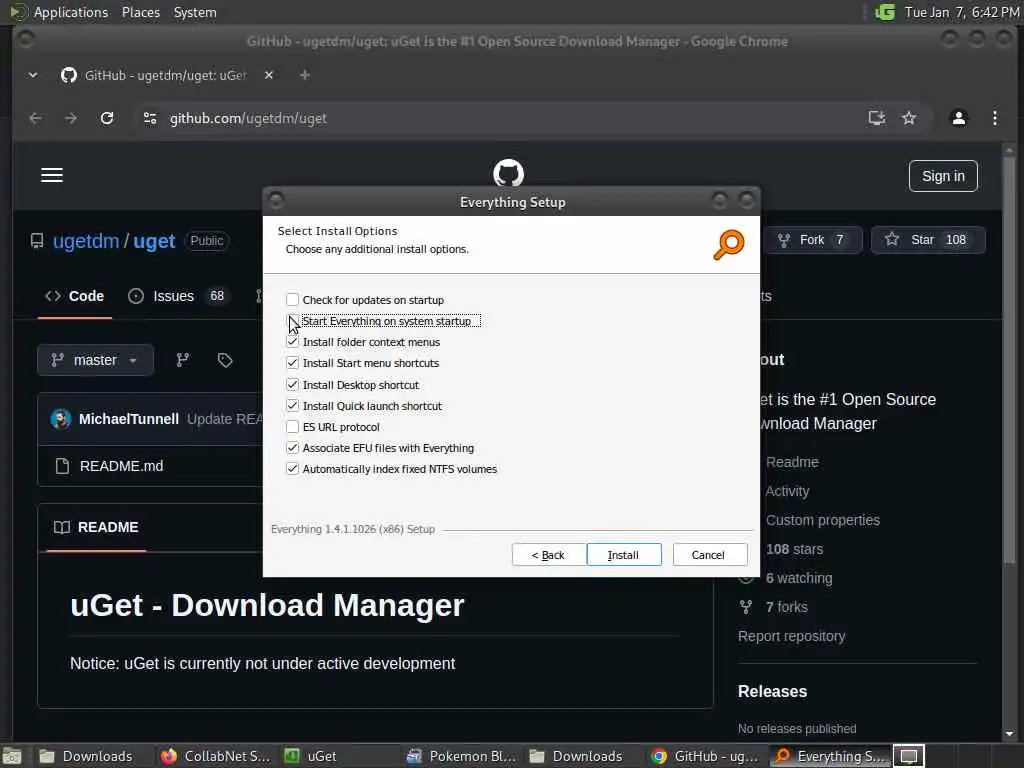Reload the Chrome page
The height and width of the screenshot is (768, 1024).
point(106,118)
